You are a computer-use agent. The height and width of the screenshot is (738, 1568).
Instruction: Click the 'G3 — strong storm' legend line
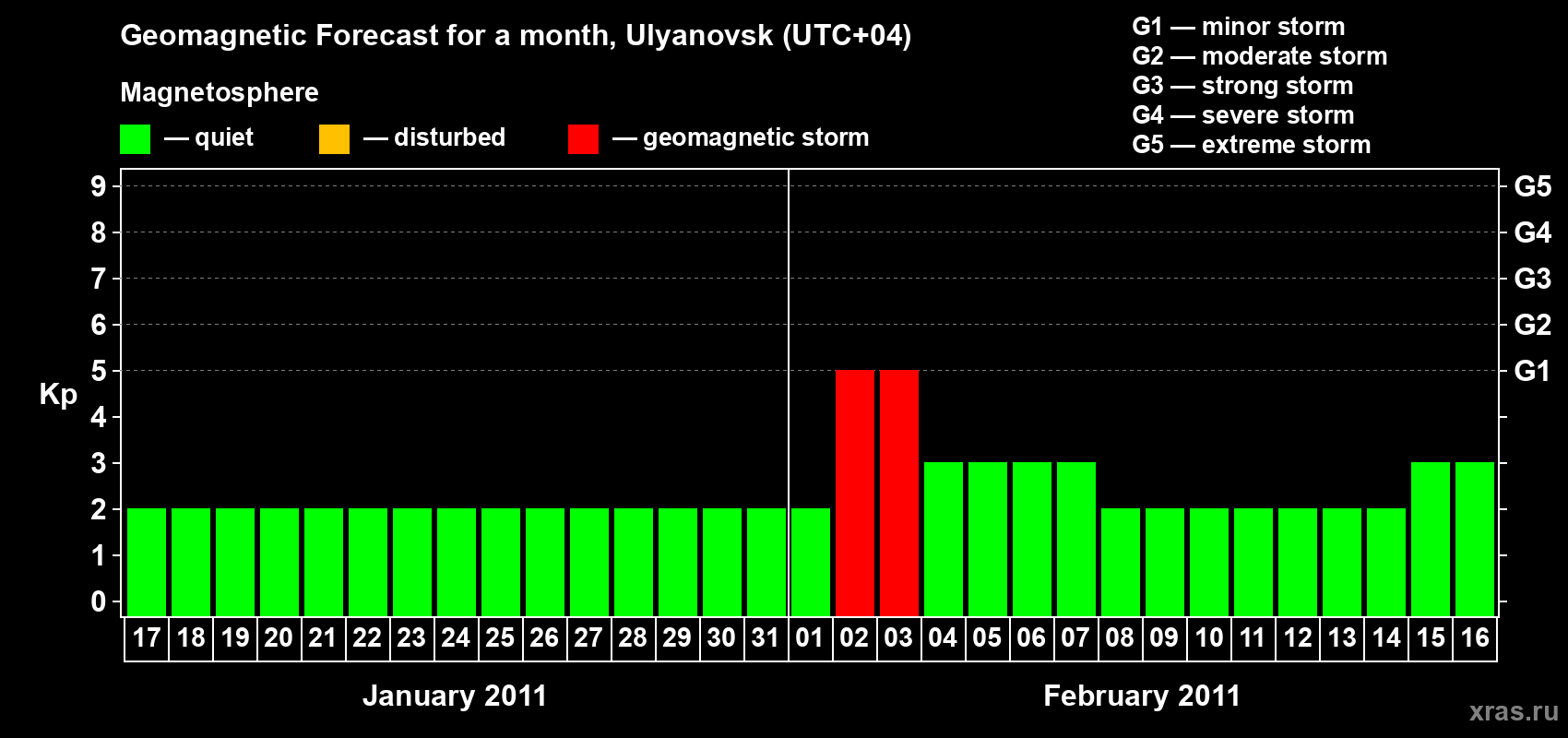coord(1242,86)
